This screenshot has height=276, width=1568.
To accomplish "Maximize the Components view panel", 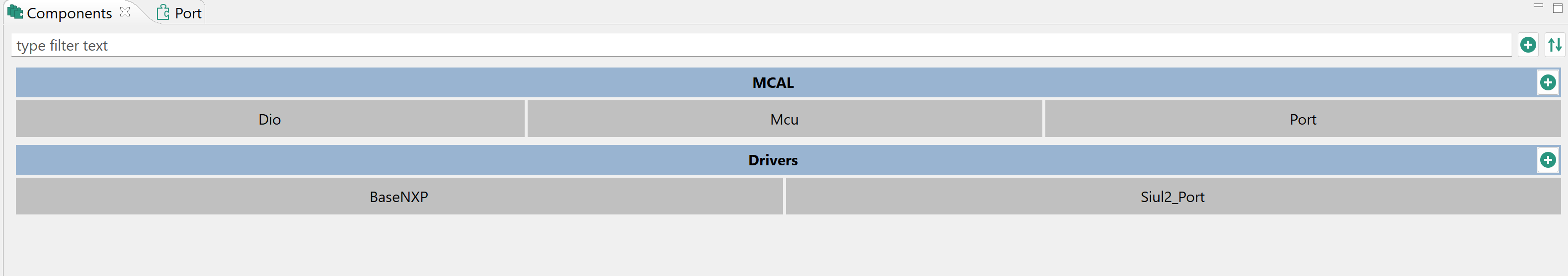I will [1558, 7].
